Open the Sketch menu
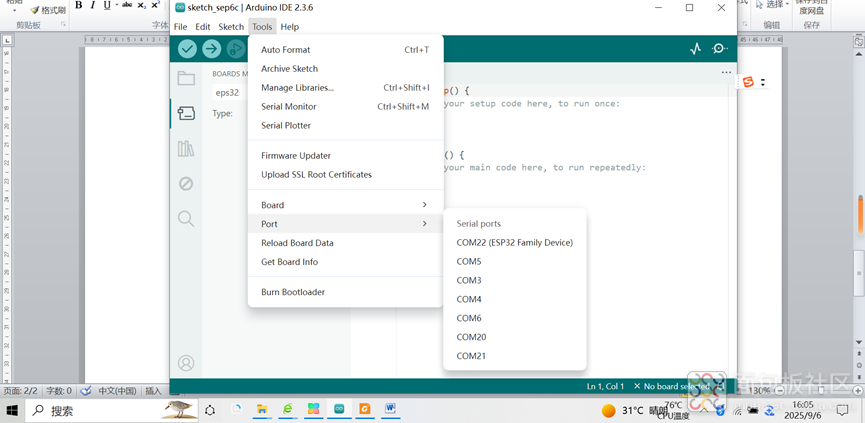 click(231, 27)
